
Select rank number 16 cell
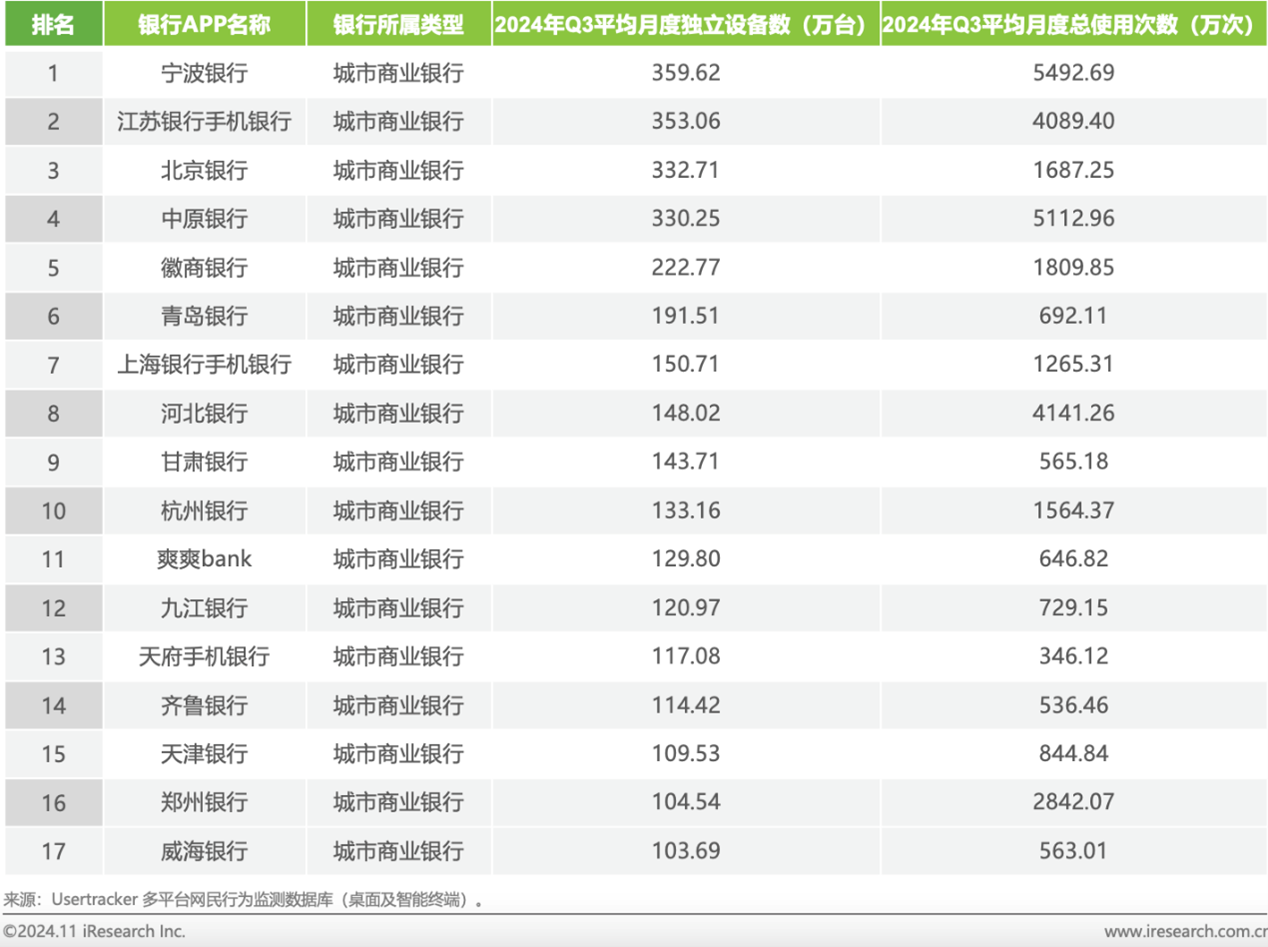click(53, 803)
